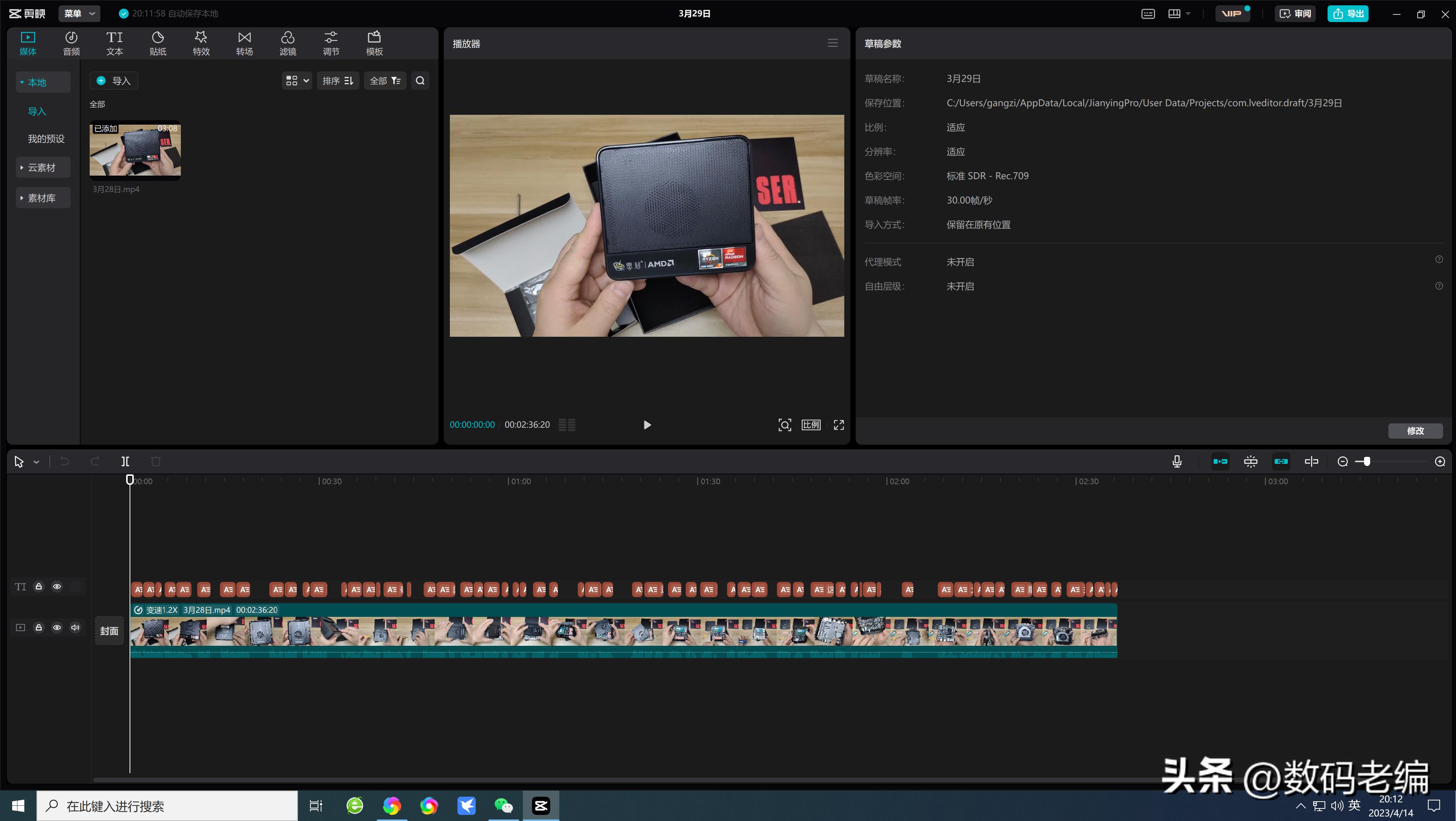Viewport: 1456px width, 821px height.
Task: Toggle main track magnet icon
Action: pos(1220,461)
